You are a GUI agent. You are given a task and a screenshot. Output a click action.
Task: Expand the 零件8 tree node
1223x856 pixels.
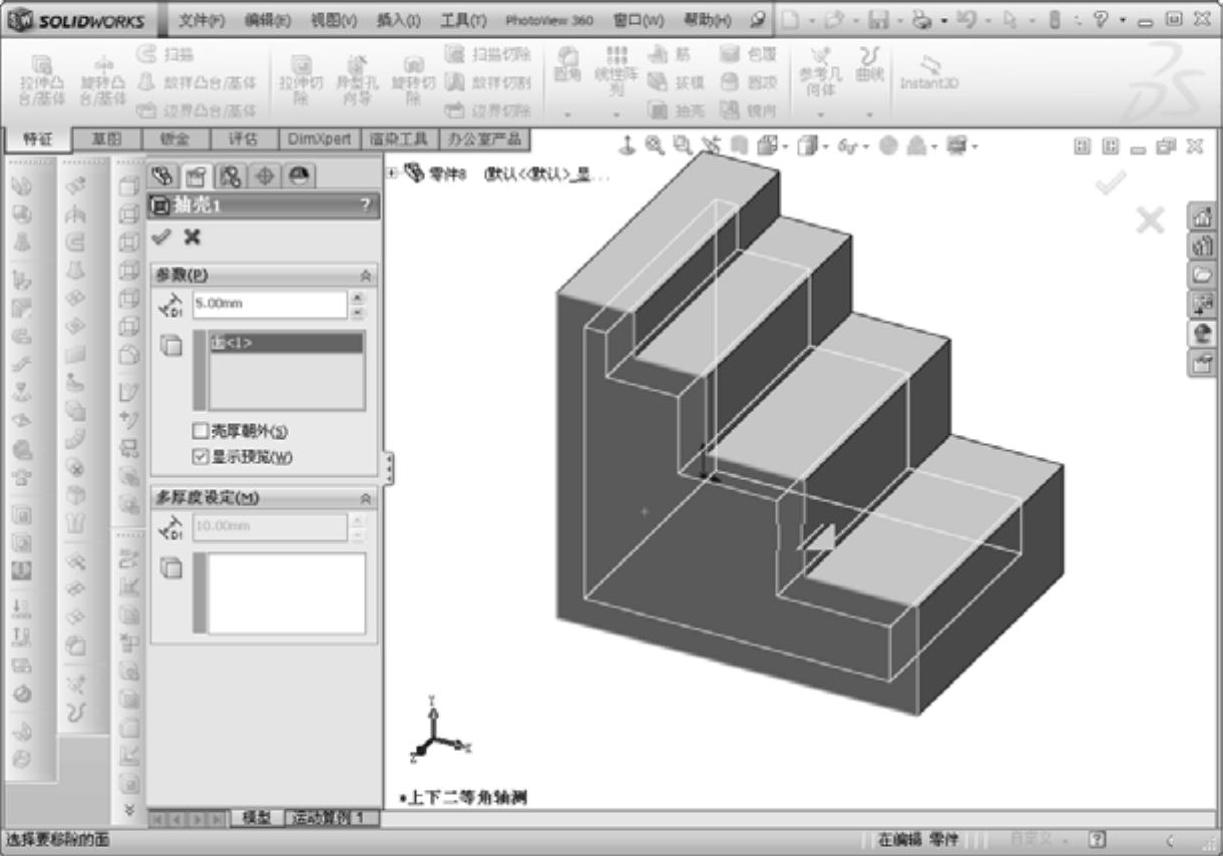[391, 174]
